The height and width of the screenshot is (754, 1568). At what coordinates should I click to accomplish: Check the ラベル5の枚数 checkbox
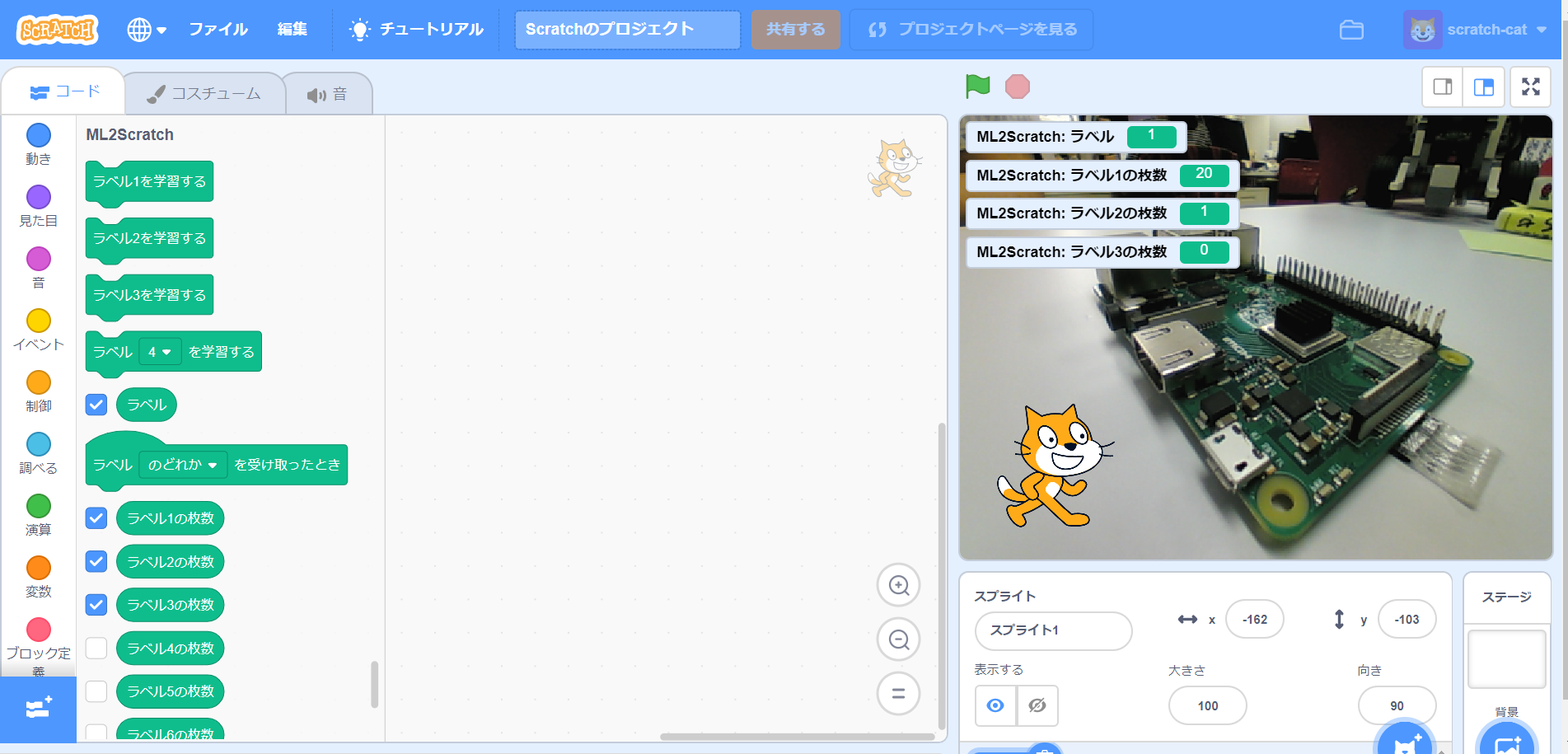(x=96, y=691)
